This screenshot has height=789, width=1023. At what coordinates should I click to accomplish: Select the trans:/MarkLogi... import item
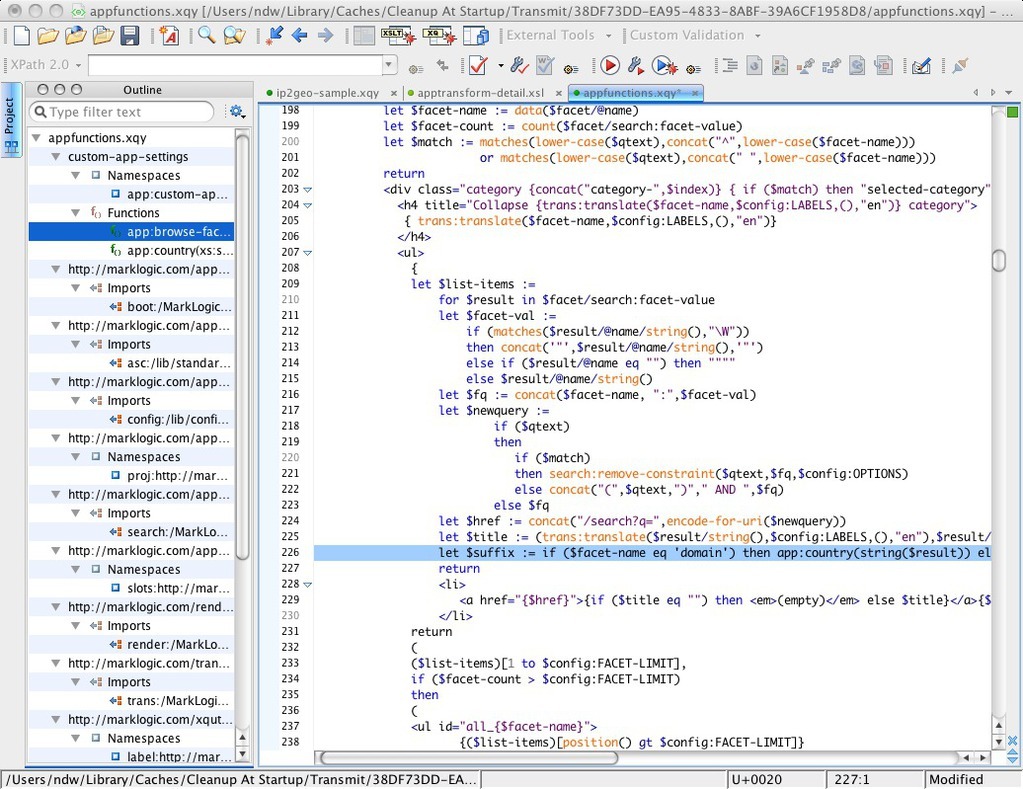(131, 700)
